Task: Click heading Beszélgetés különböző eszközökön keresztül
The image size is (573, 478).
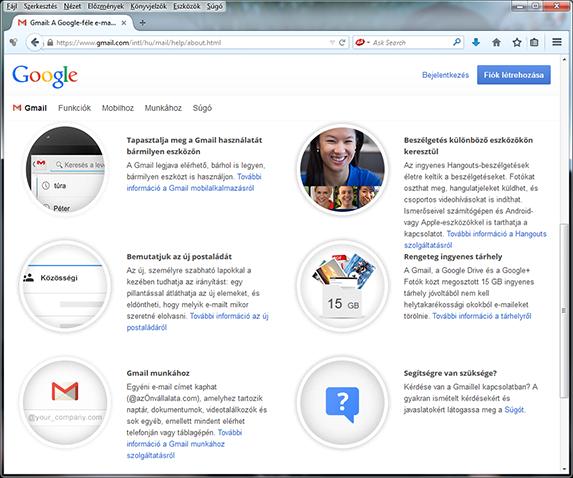Action: coord(468,145)
